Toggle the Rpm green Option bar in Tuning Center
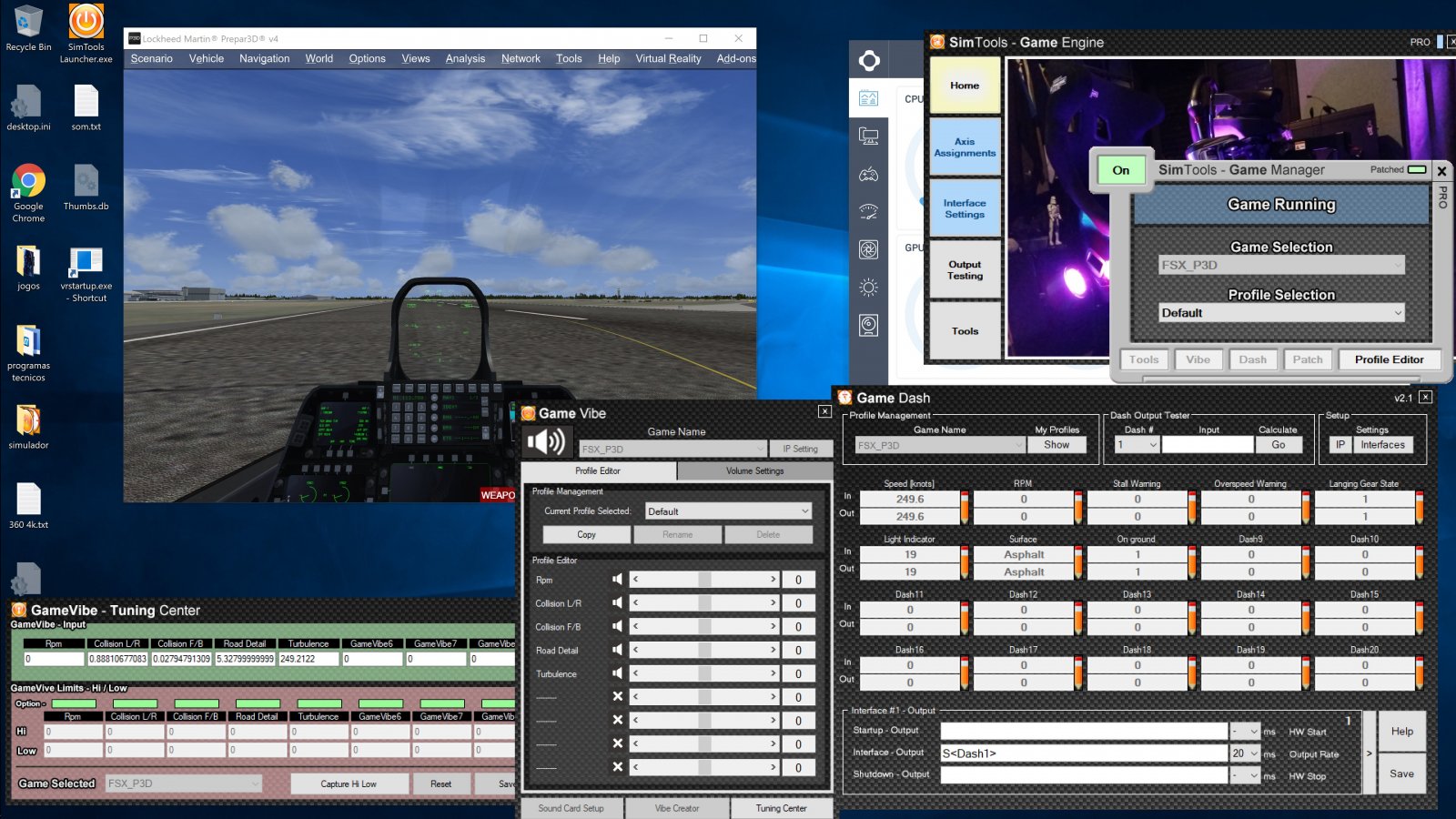 74,703
